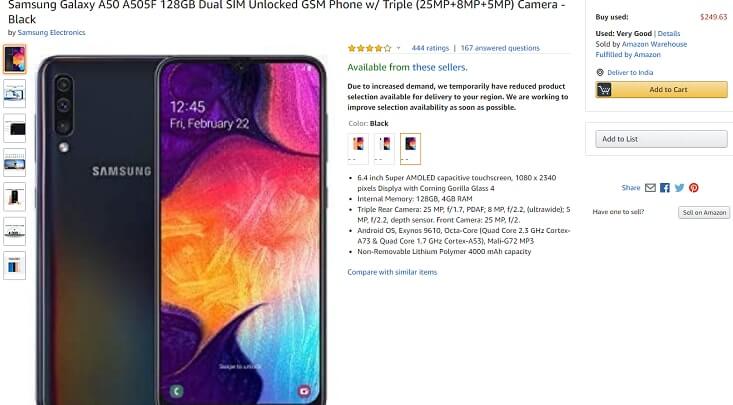Select the Black color variant swatch
This screenshot has width=733, height=405.
(x=410, y=148)
